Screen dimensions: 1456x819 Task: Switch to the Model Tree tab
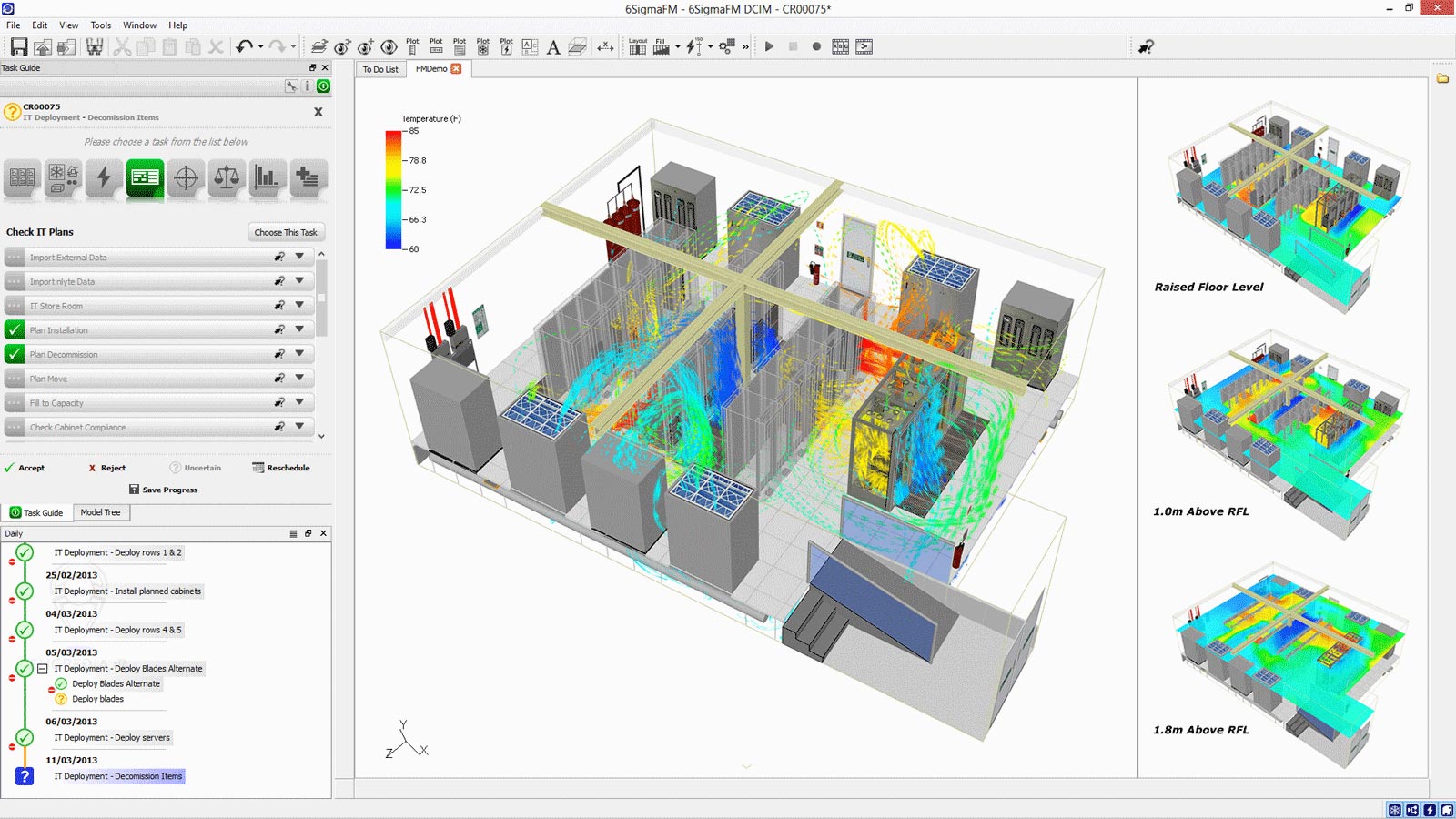coord(100,512)
